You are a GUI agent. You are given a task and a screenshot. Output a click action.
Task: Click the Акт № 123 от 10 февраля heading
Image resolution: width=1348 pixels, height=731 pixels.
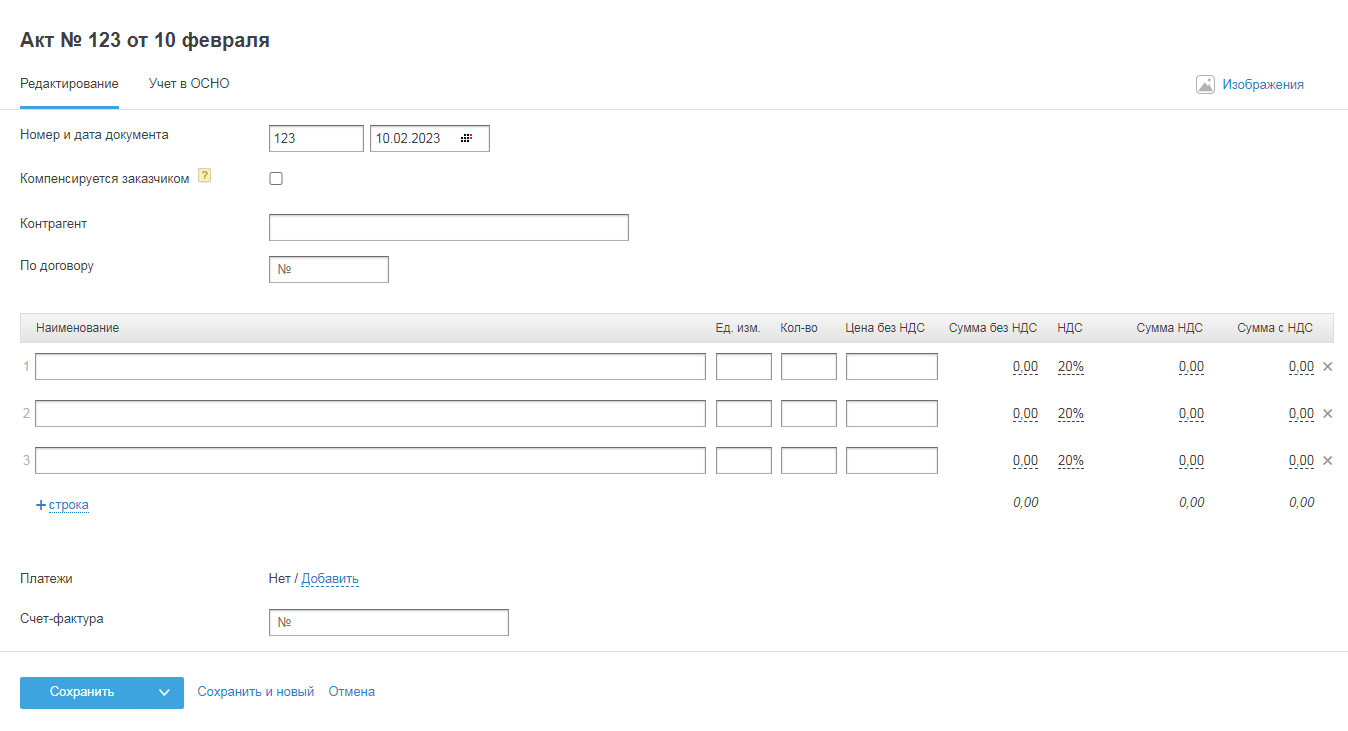pos(145,41)
